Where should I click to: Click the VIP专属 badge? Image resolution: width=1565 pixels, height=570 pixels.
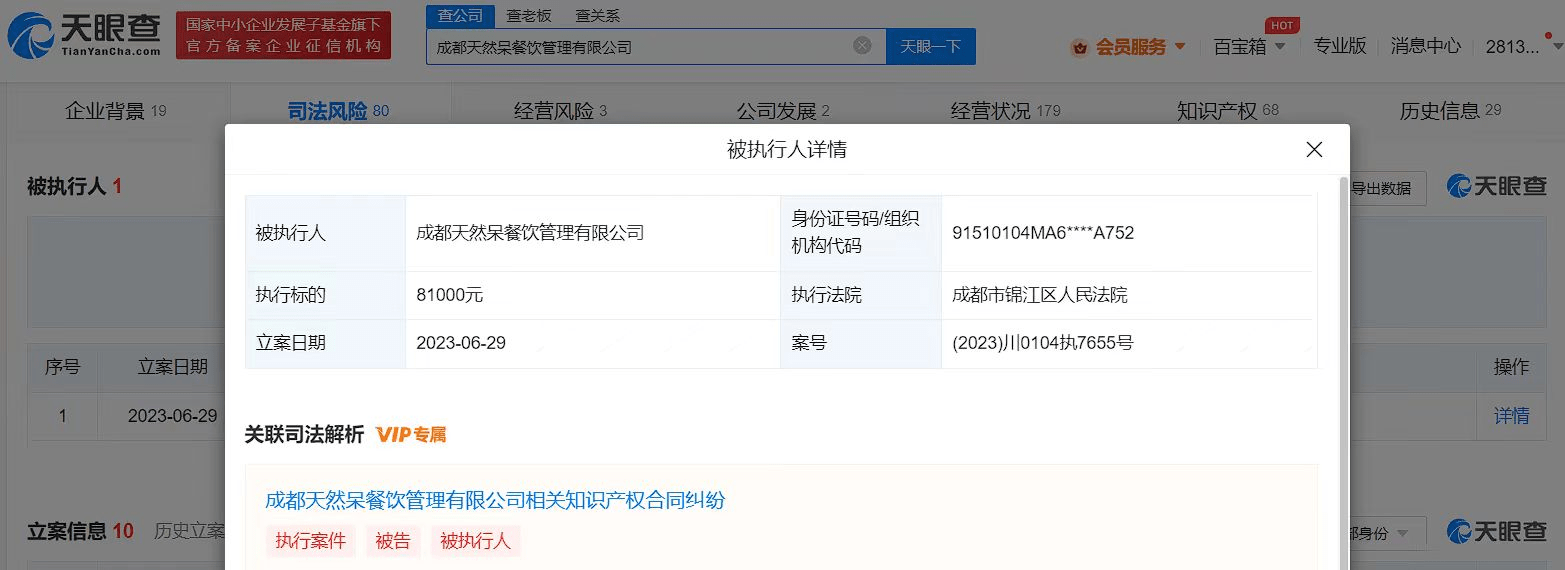411,435
